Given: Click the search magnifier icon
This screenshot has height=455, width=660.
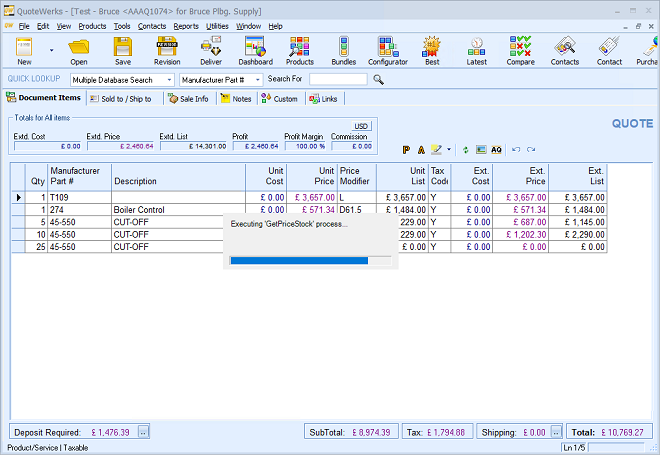Looking at the screenshot, I should coord(379,79).
